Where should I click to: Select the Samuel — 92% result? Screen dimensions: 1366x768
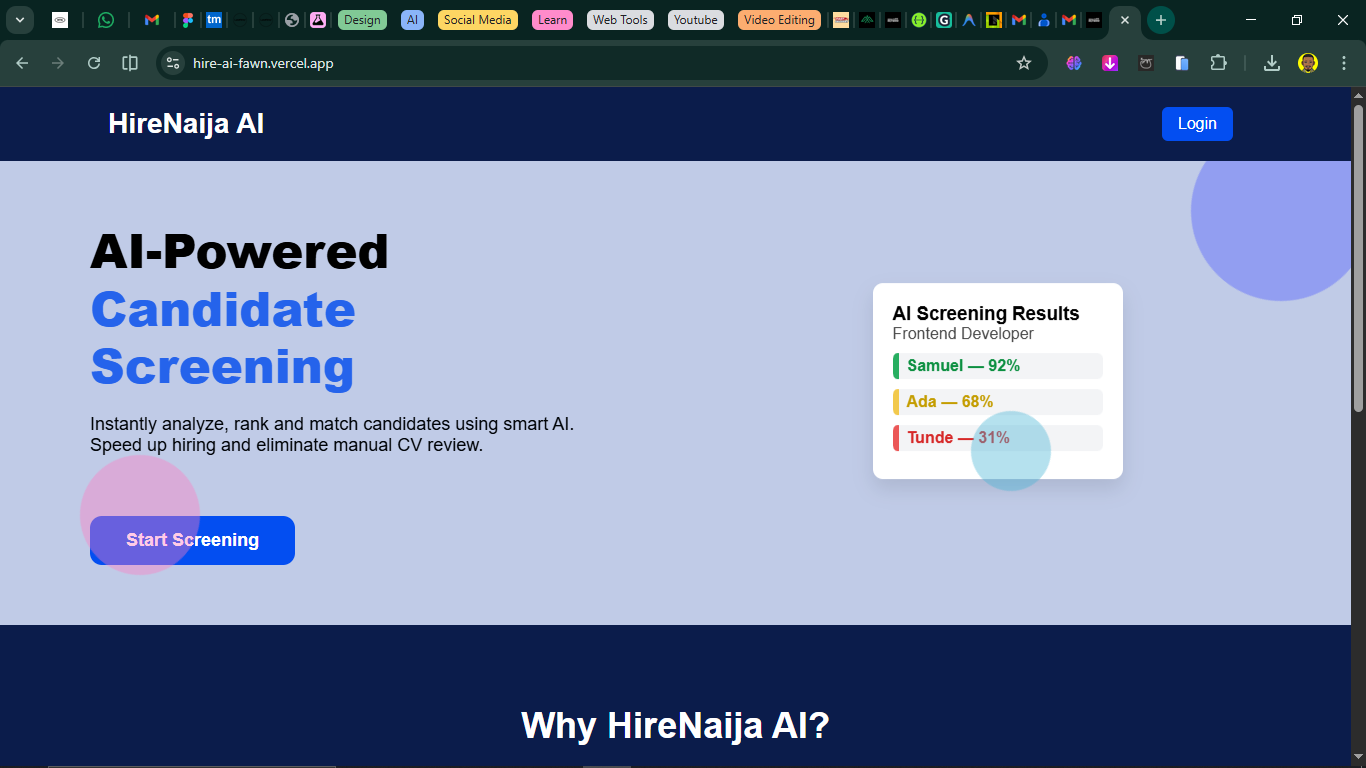pos(998,366)
